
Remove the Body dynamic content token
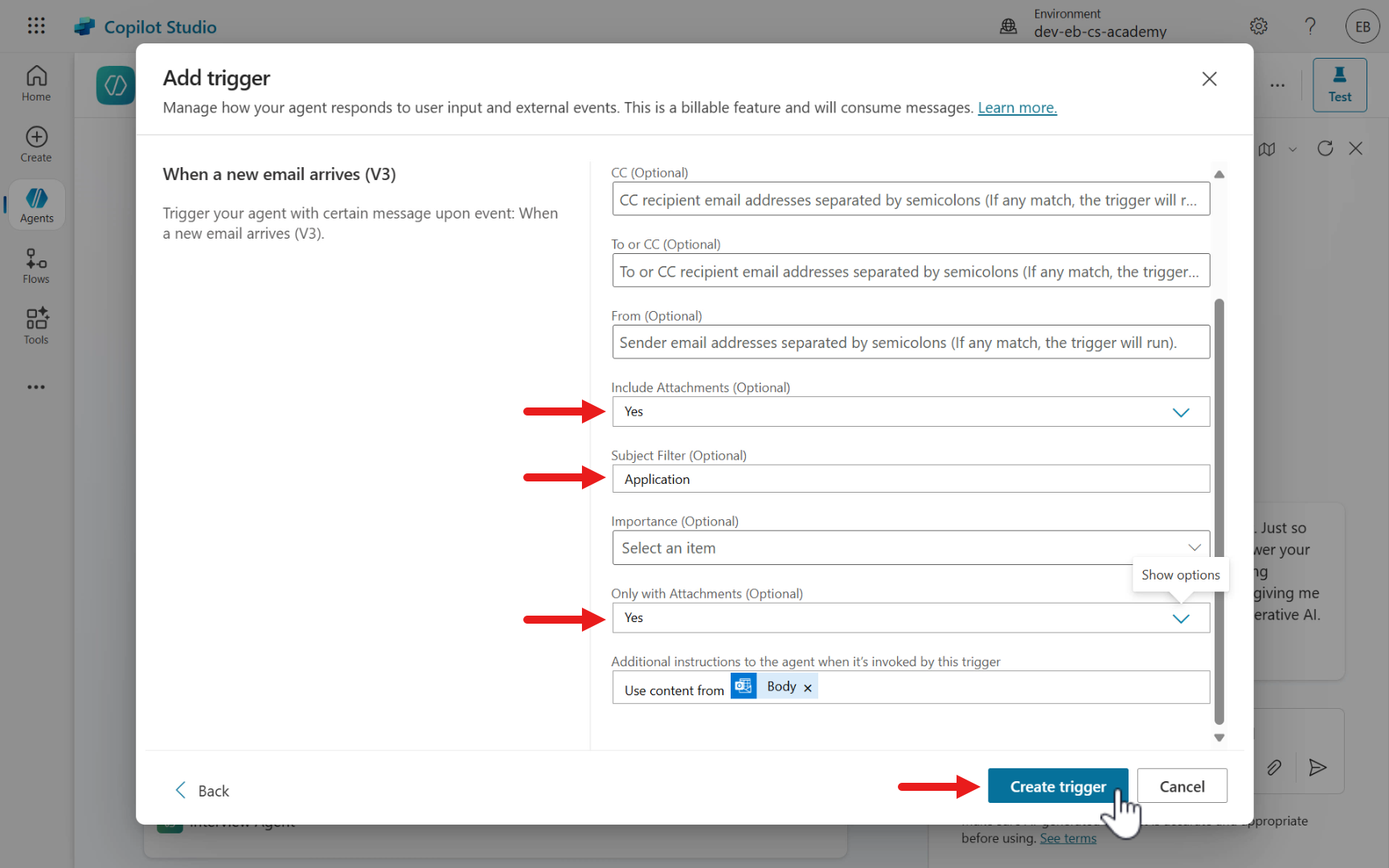tap(808, 688)
